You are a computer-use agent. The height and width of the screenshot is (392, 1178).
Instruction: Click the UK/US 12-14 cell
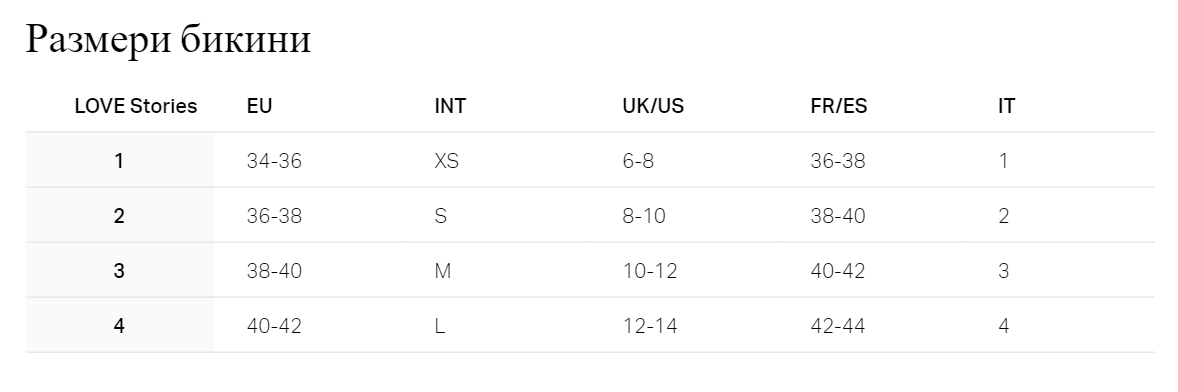tap(650, 325)
